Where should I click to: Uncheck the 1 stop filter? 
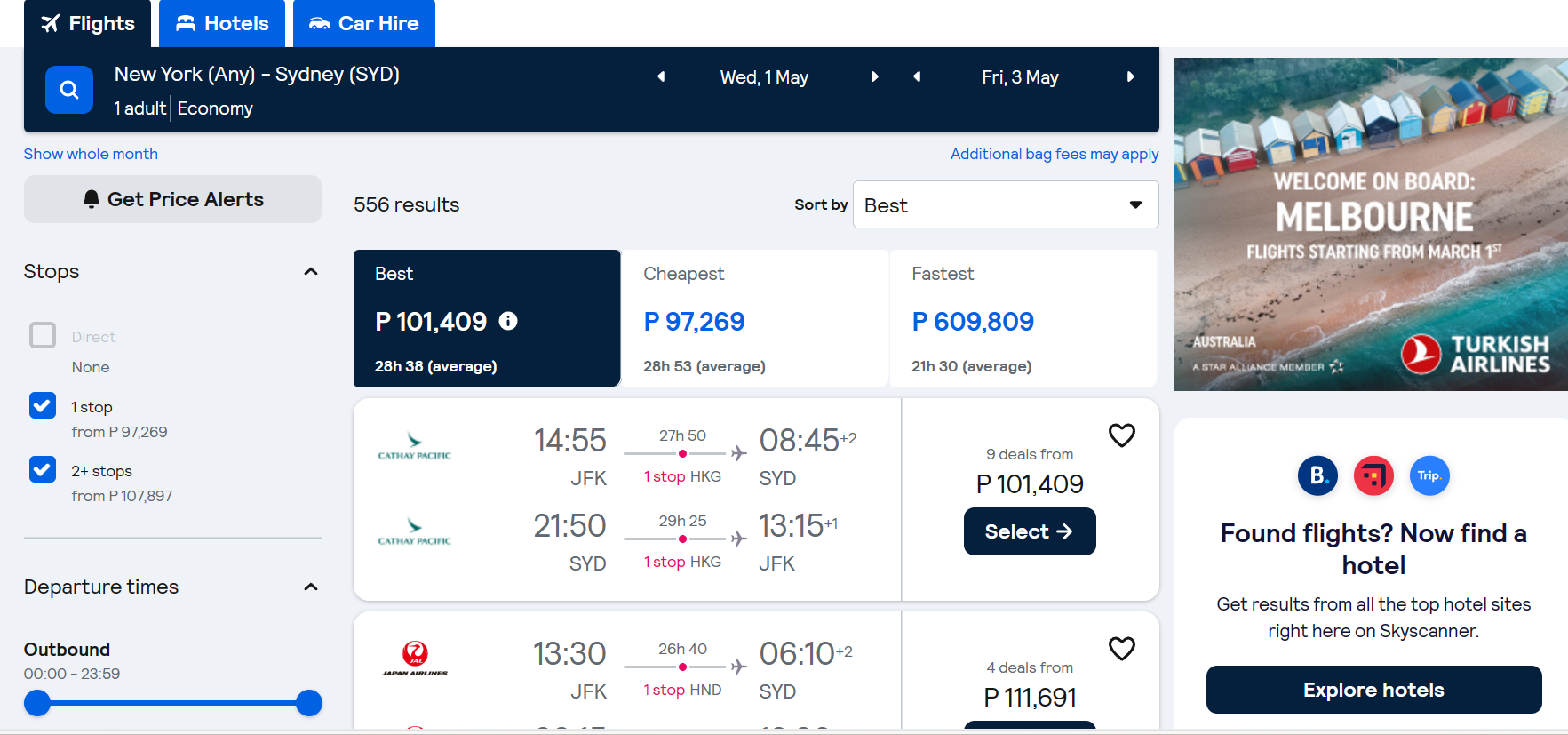click(x=43, y=405)
